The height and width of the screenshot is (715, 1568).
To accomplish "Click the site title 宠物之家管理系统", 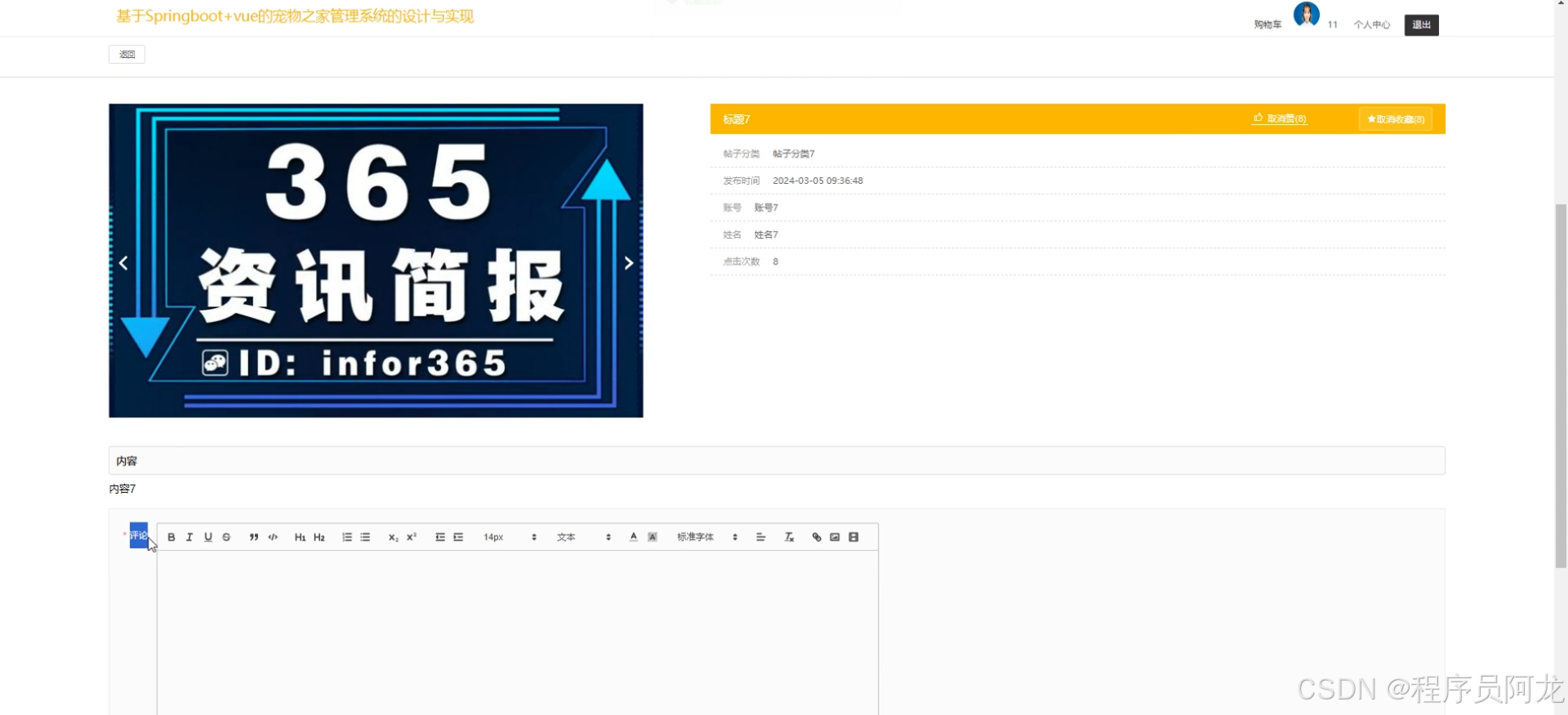I will (x=295, y=16).
